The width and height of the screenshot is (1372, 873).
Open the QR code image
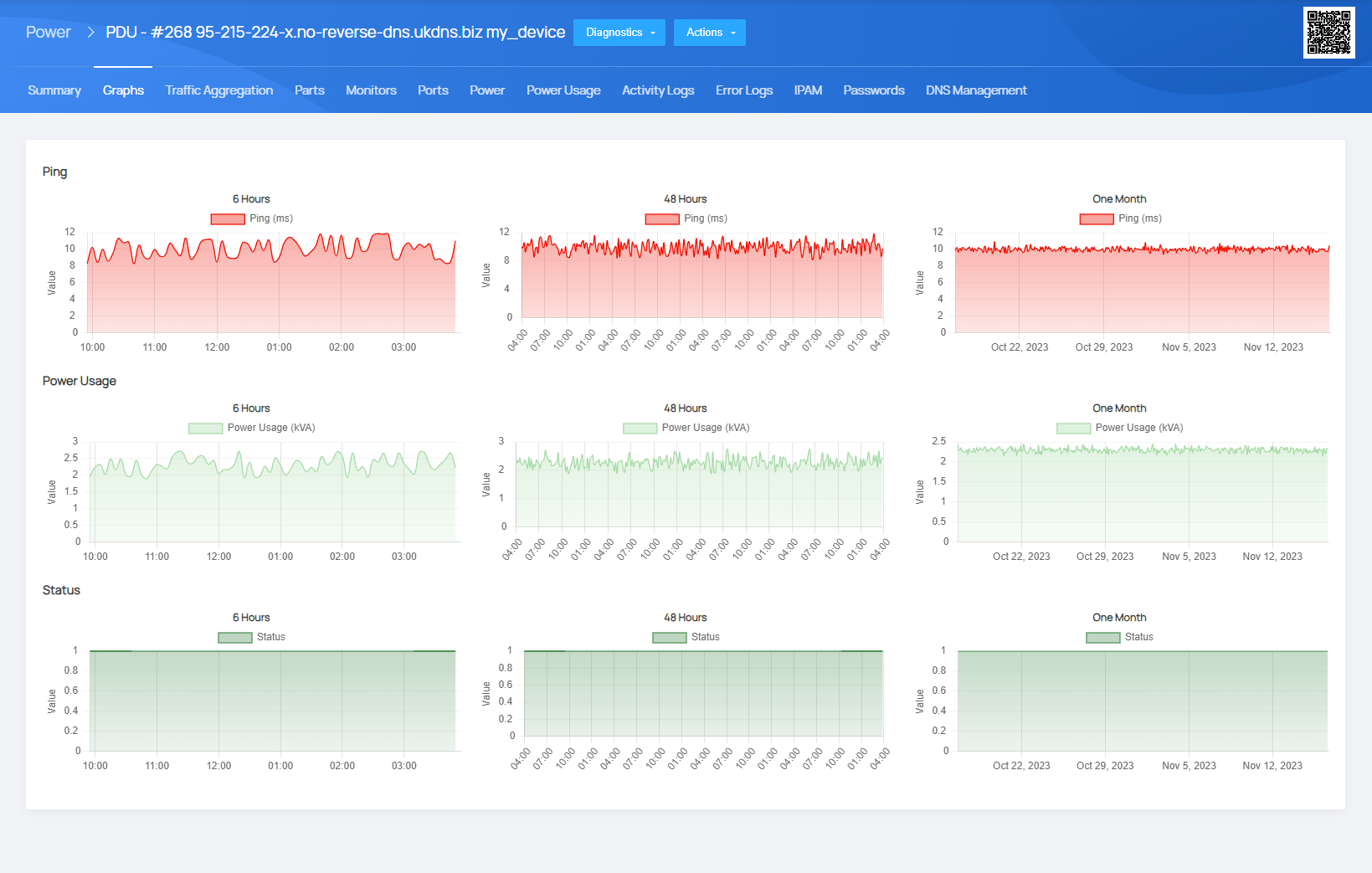click(1328, 33)
